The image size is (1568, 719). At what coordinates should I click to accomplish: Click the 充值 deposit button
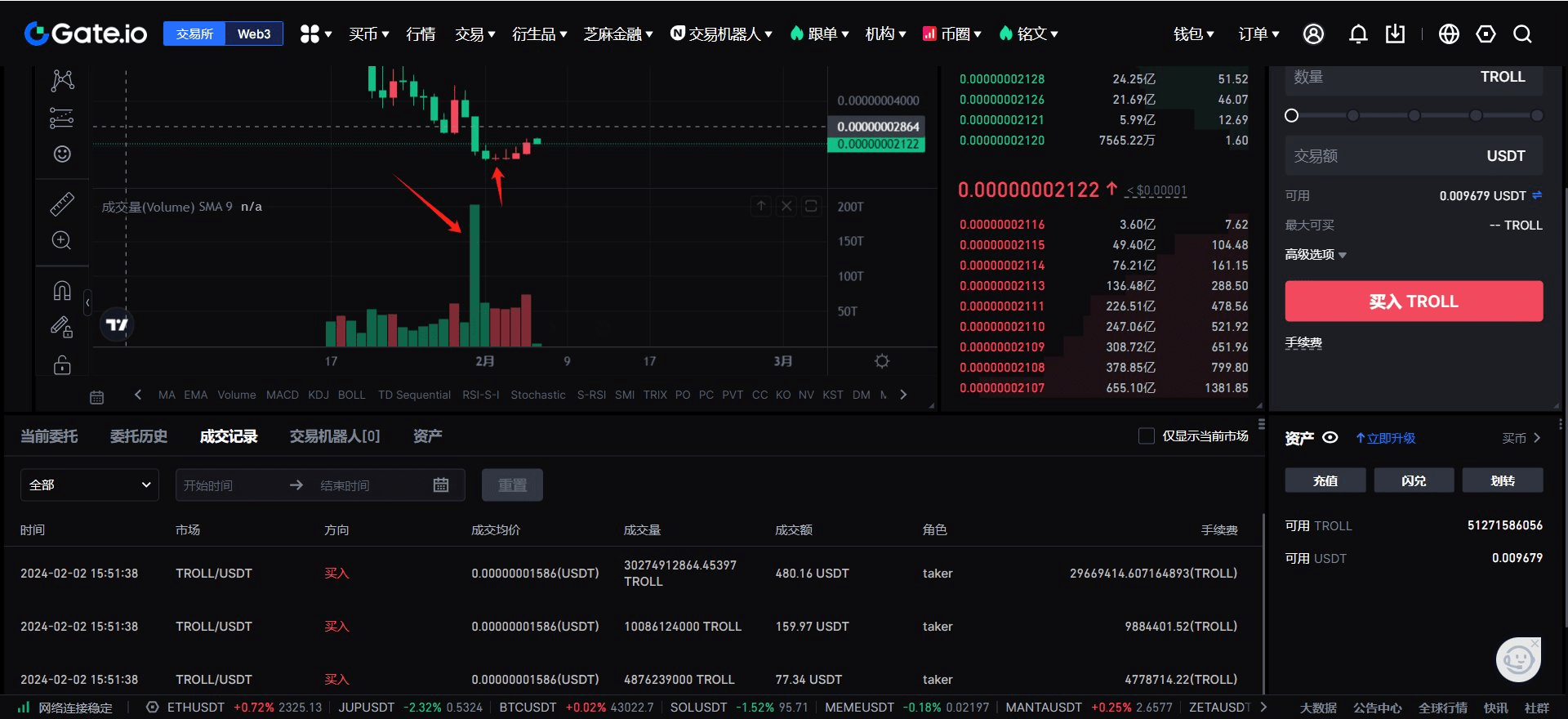(x=1325, y=480)
